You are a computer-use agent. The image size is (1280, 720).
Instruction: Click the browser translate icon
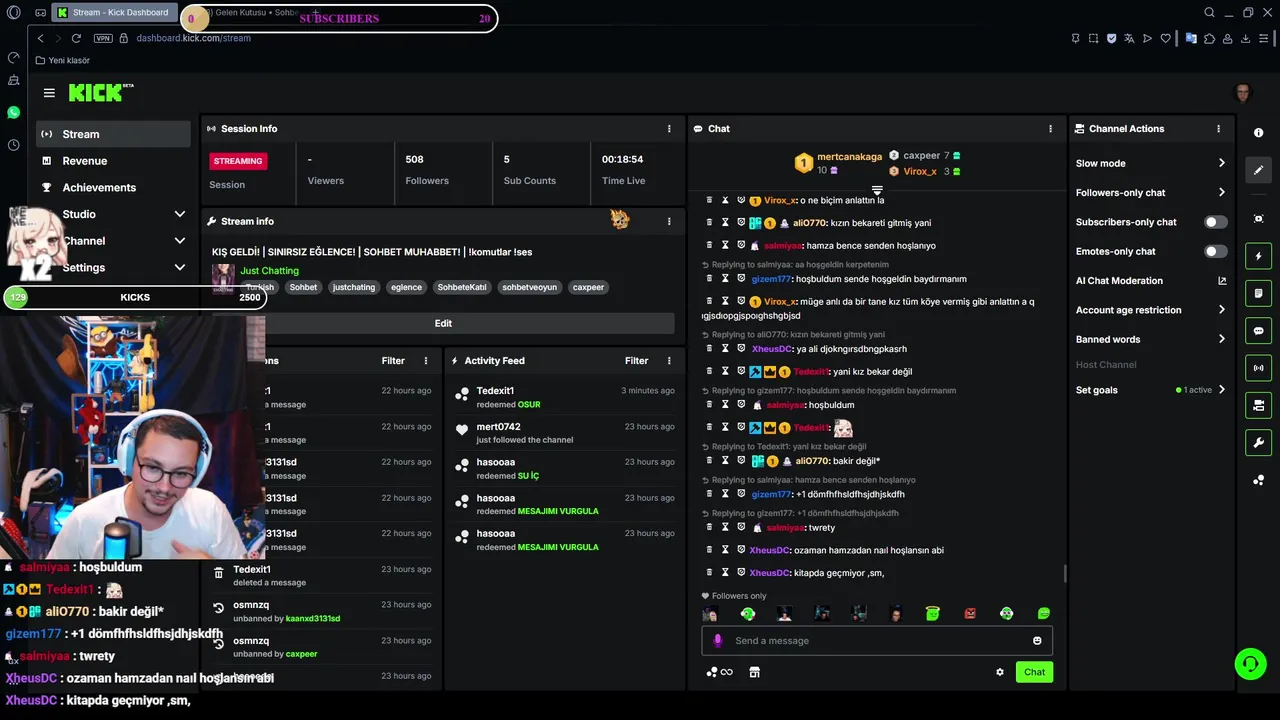pos(1129,38)
